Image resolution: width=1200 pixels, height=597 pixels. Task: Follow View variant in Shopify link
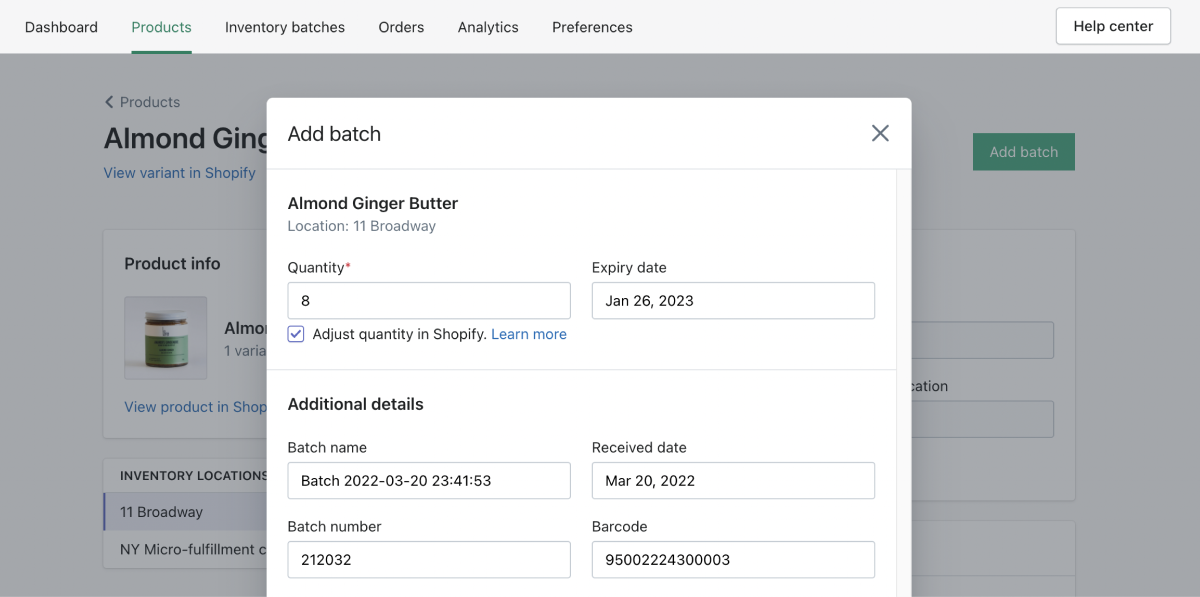tap(180, 173)
